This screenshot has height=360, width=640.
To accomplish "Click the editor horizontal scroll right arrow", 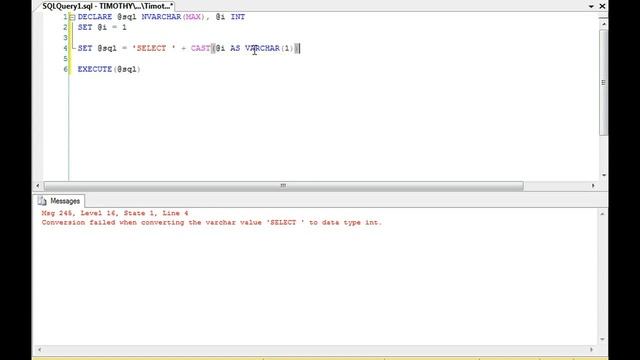I will [x=593, y=186].
